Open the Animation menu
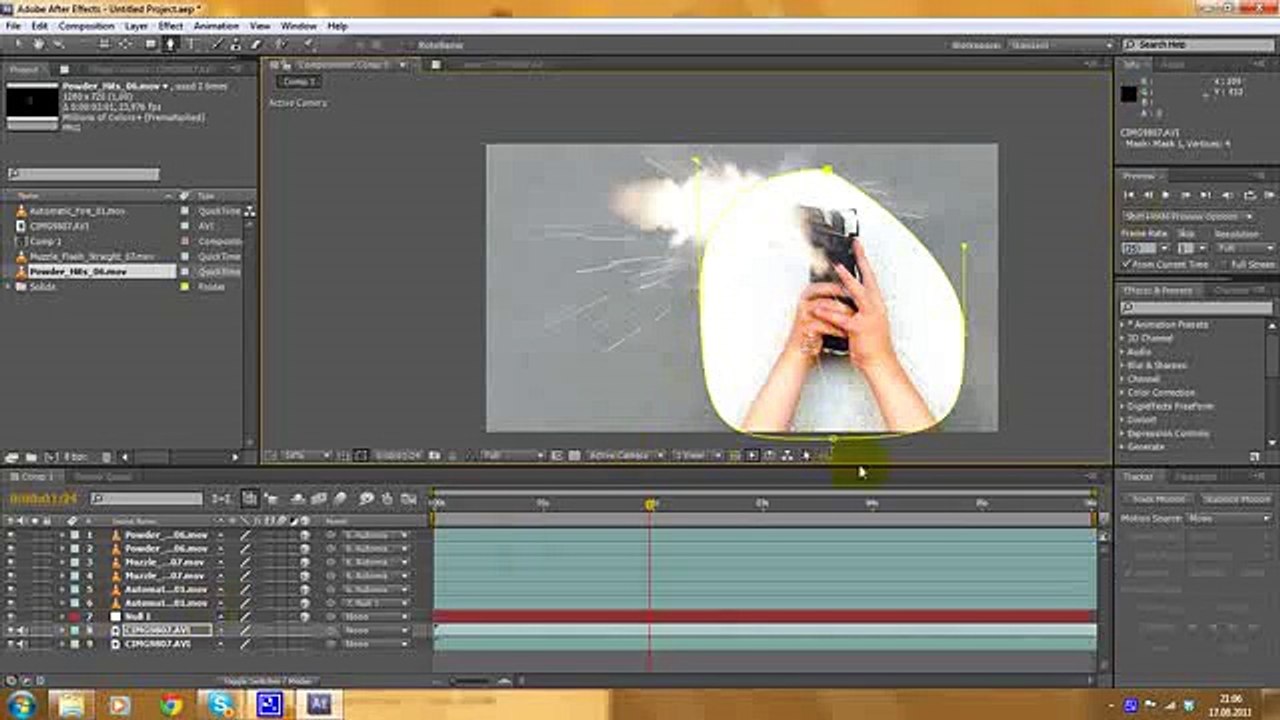Screen dimensions: 1280x720 coord(216,25)
